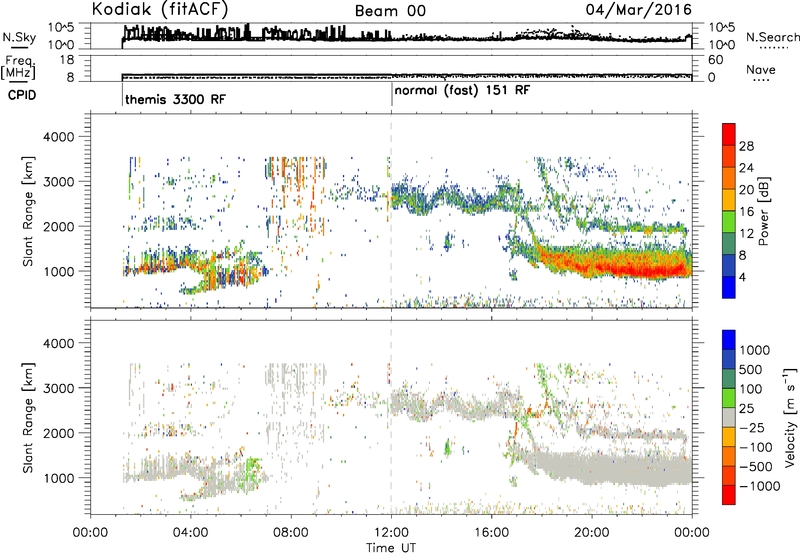
Task: Click the 'N.Sky' legend label
Action: [x=19, y=37]
